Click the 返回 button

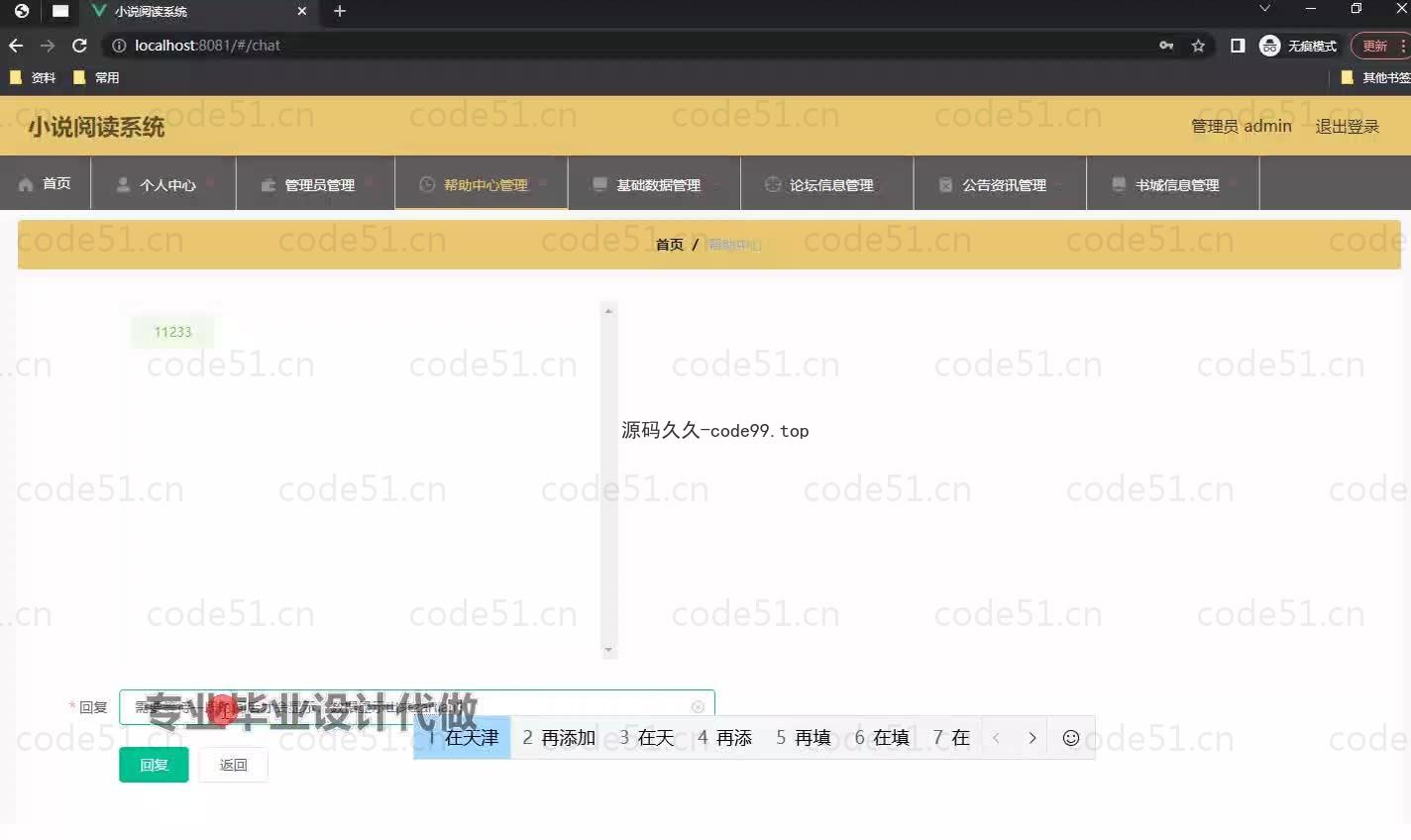pyautogui.click(x=233, y=765)
